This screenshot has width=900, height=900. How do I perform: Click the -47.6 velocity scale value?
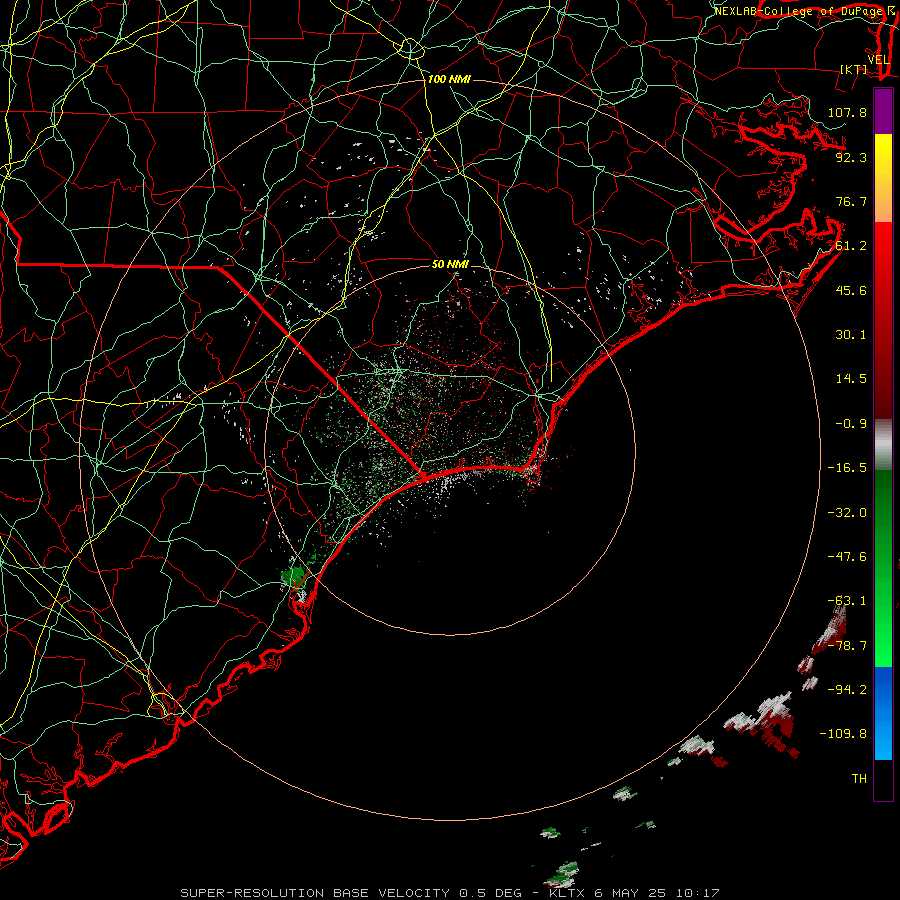[847, 557]
